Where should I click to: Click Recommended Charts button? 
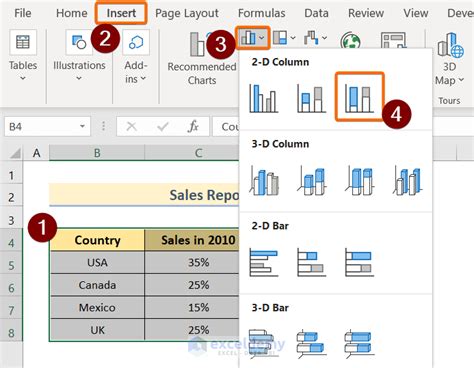click(202, 59)
